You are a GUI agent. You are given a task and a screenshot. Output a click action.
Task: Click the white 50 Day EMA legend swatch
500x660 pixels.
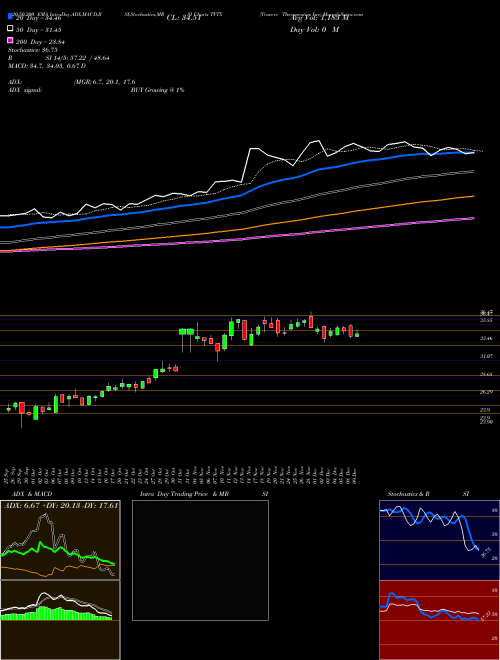10,29
